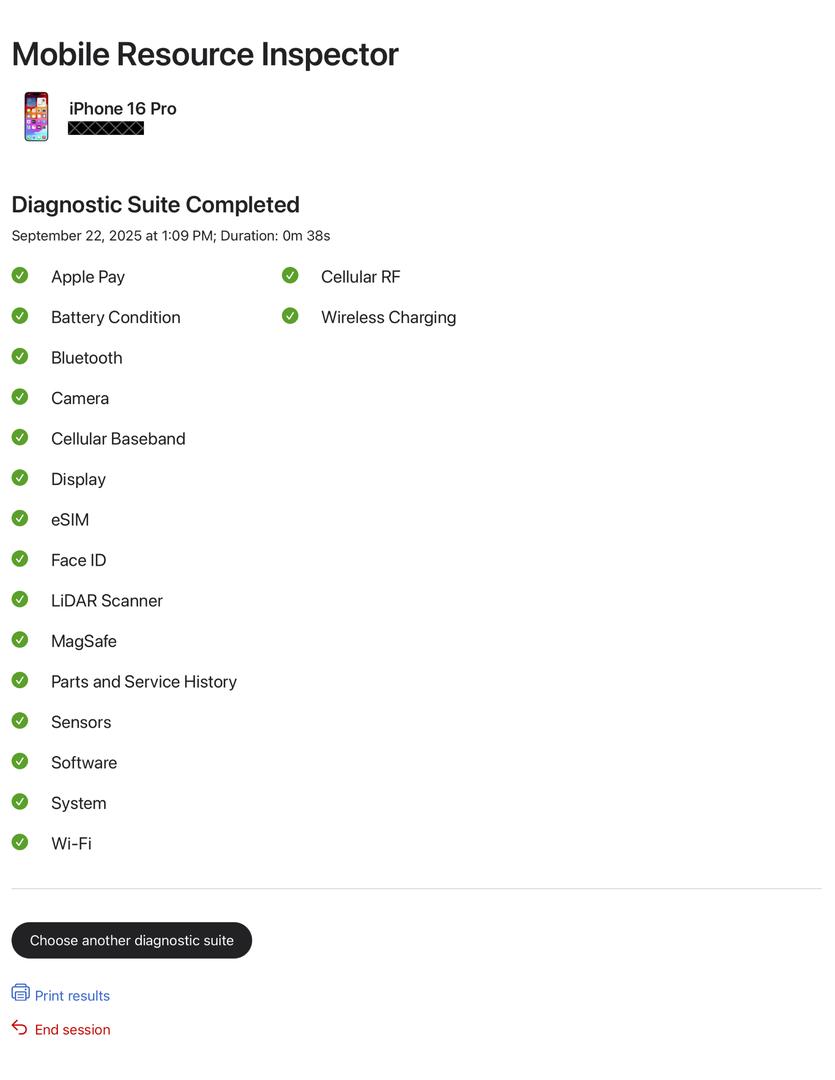Choose another diagnostic suite

click(x=132, y=940)
